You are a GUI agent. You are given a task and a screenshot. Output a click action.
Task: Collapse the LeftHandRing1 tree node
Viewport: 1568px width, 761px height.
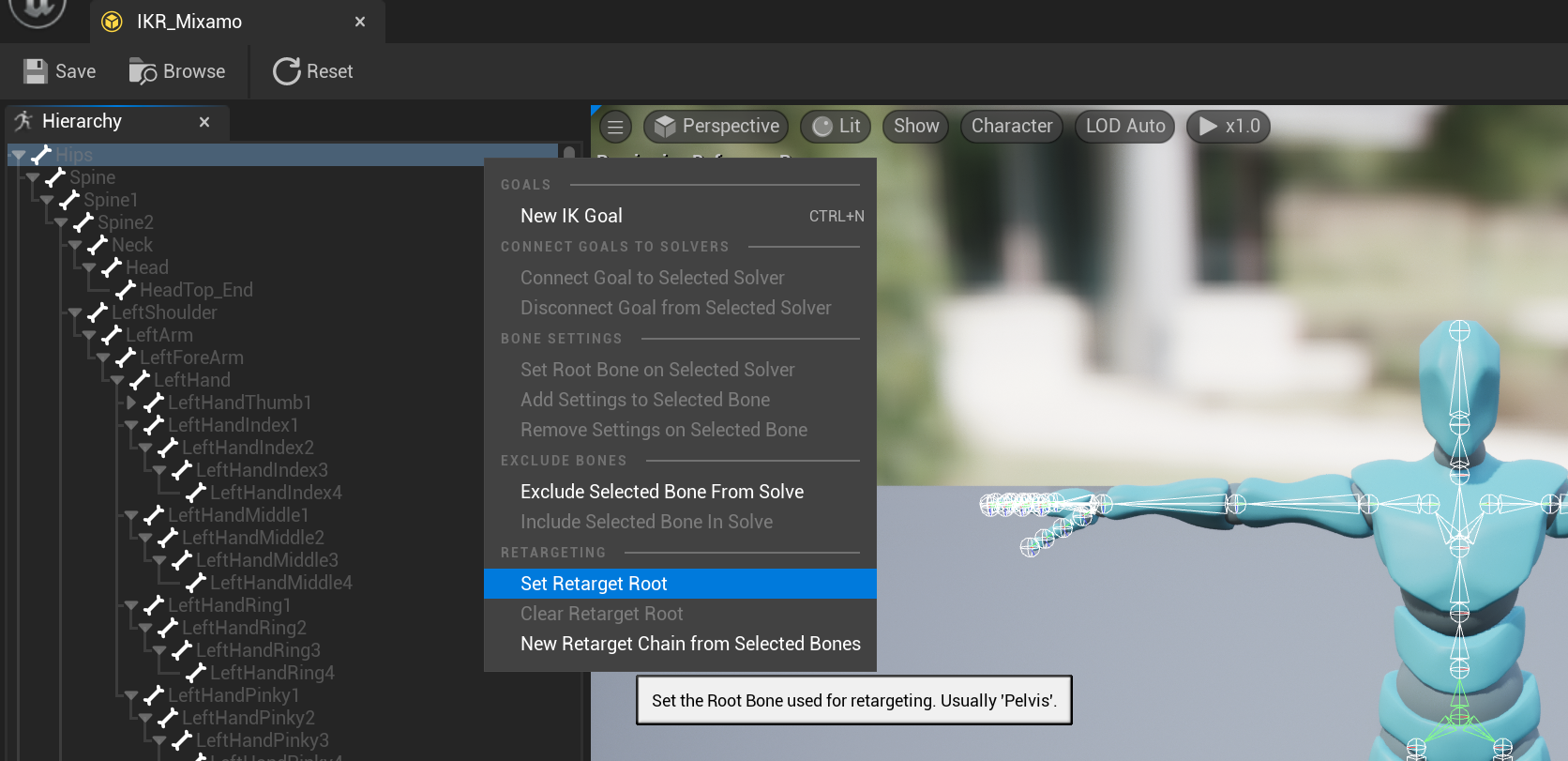(x=131, y=605)
